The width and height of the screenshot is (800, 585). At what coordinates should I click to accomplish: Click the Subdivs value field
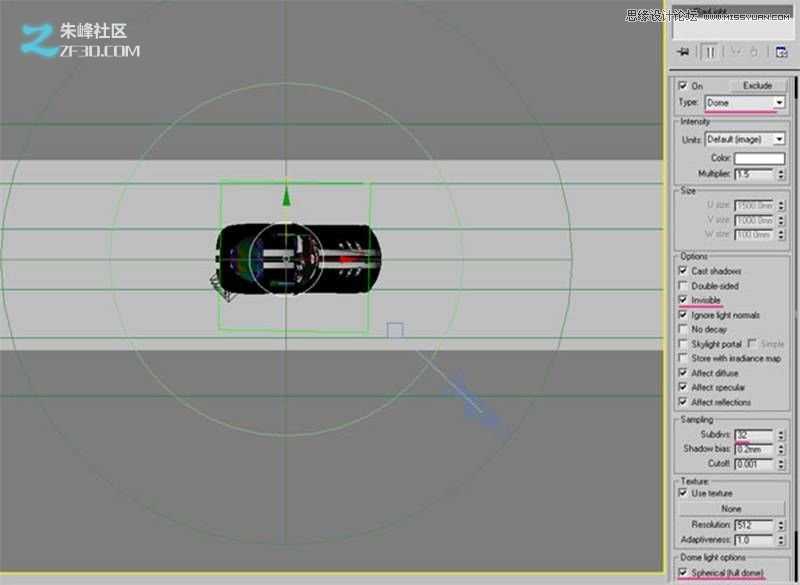tap(755, 435)
